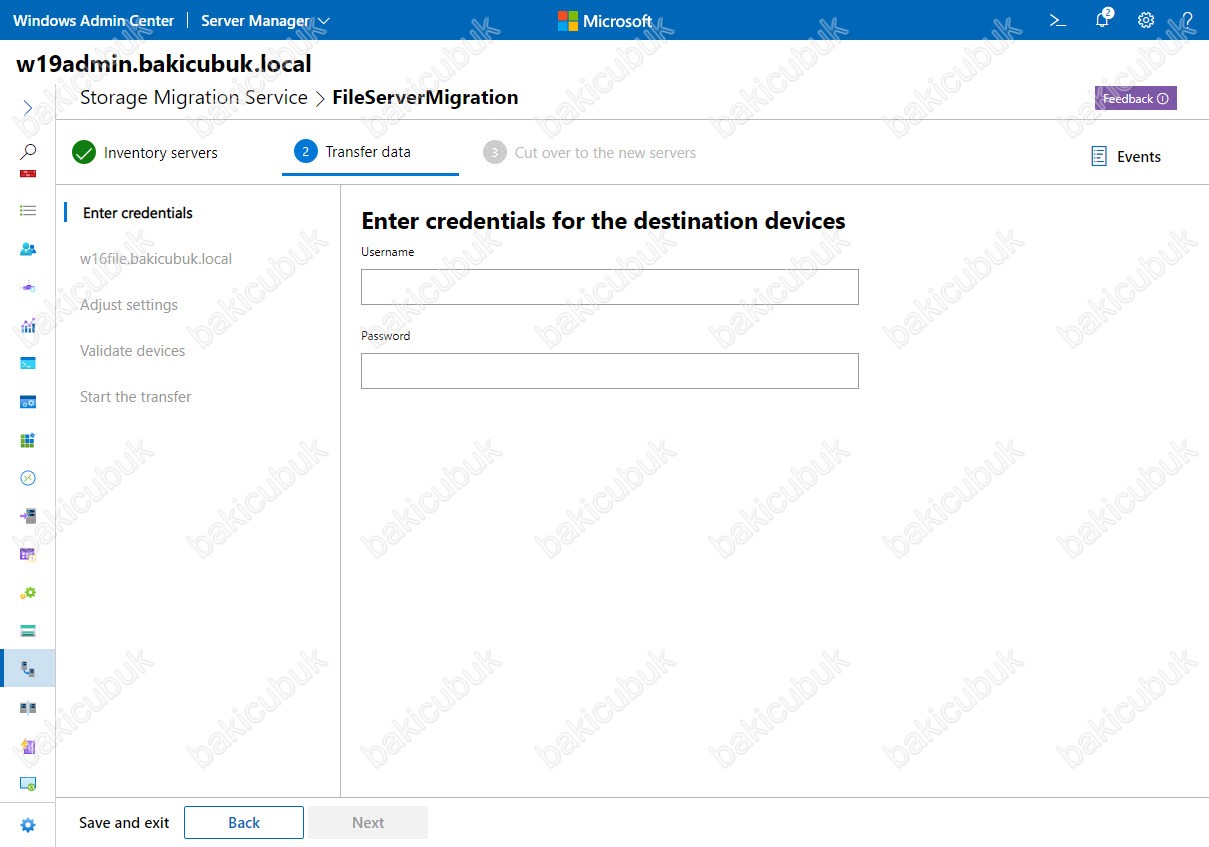Open the PowerShell tool in the sidebar
The width and height of the screenshot is (1209, 847).
coord(28,363)
